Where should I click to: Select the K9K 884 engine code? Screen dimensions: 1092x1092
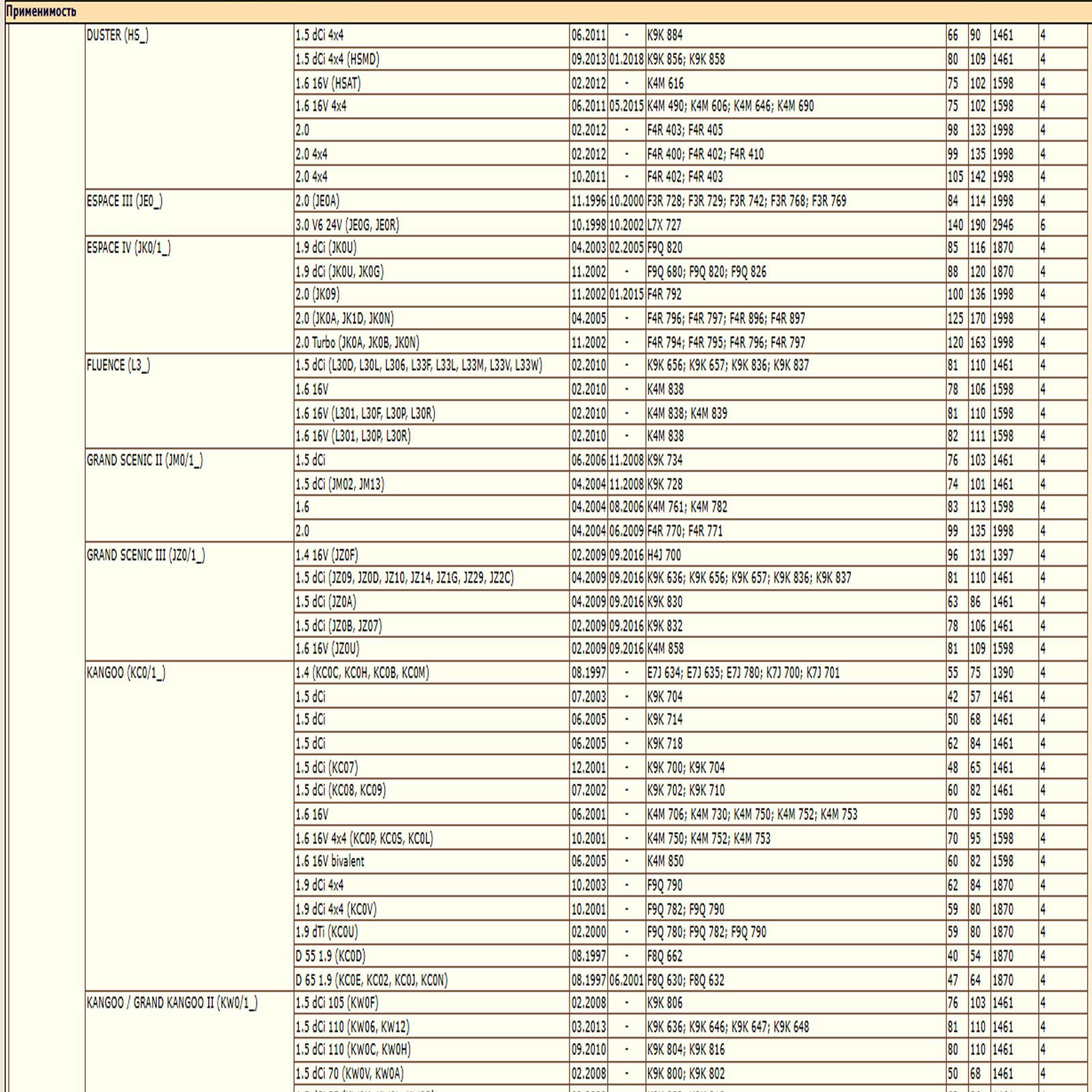[x=665, y=35]
